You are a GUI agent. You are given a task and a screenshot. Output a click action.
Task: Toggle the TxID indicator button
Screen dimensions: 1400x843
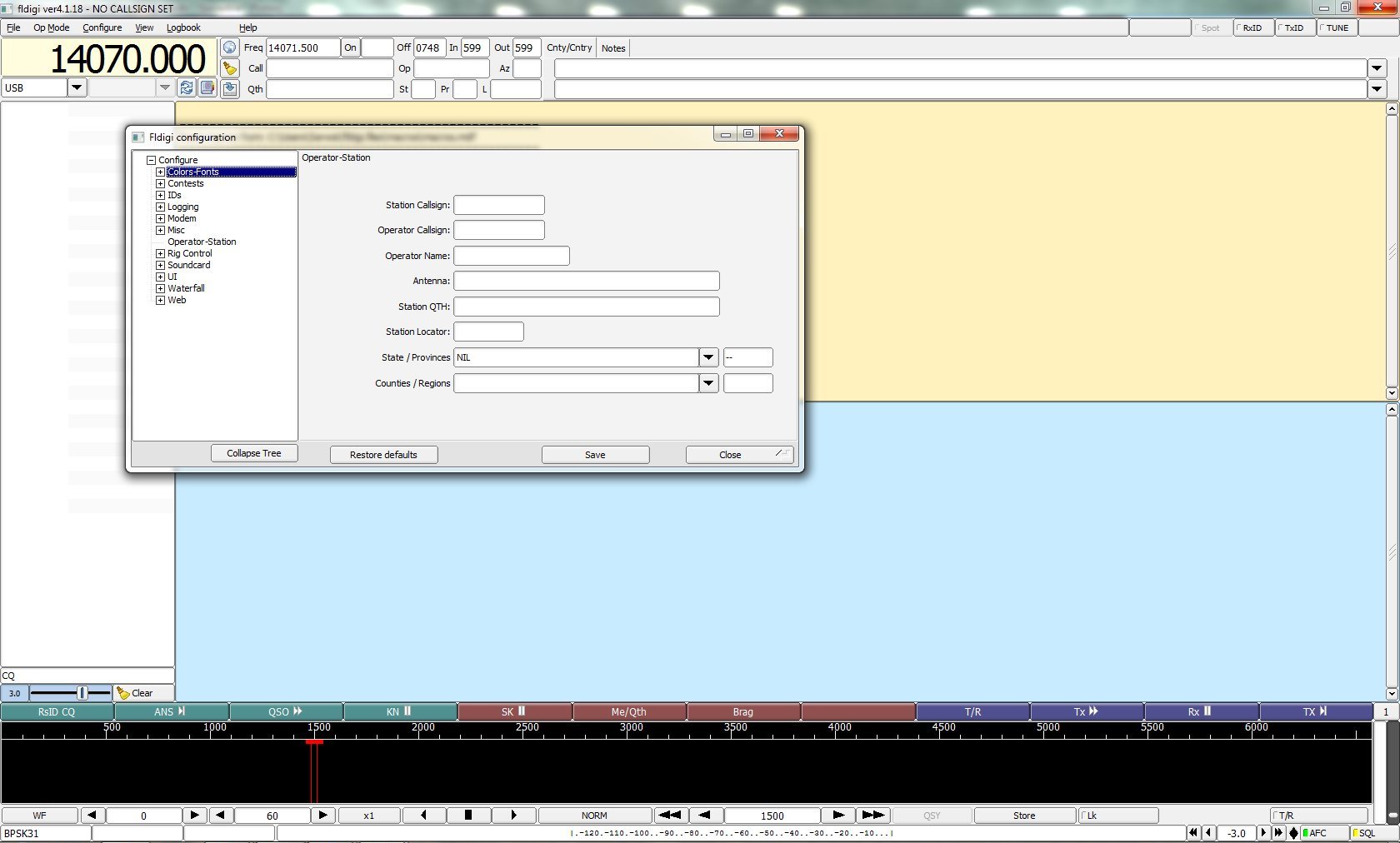point(1295,27)
